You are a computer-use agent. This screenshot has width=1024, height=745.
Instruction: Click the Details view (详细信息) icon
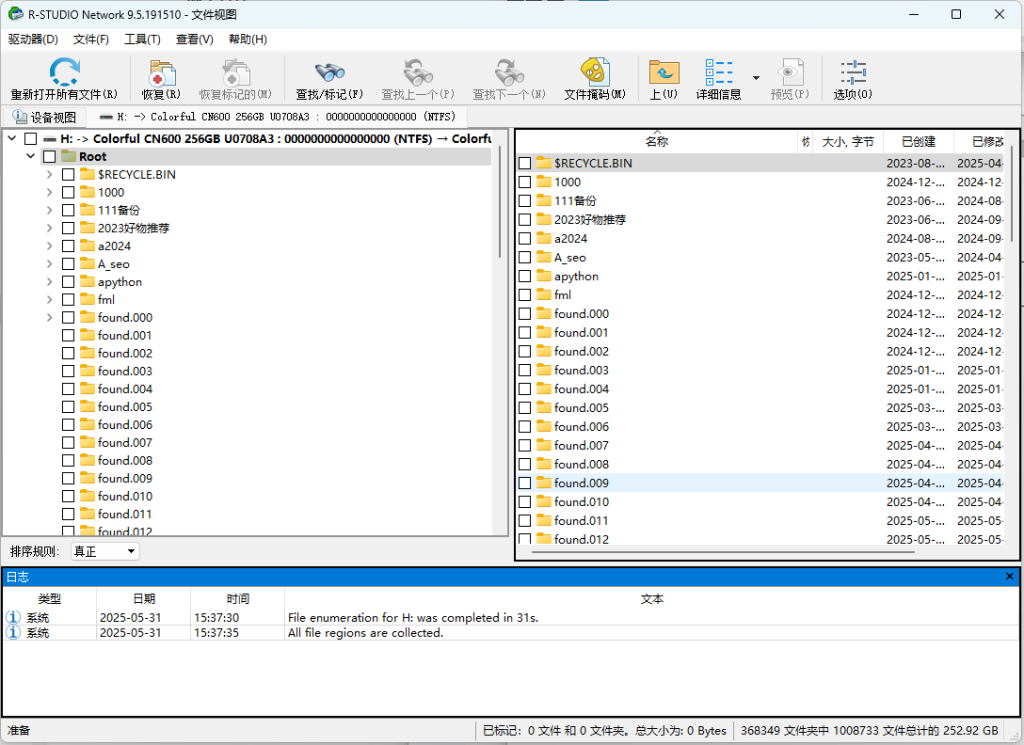point(718,72)
